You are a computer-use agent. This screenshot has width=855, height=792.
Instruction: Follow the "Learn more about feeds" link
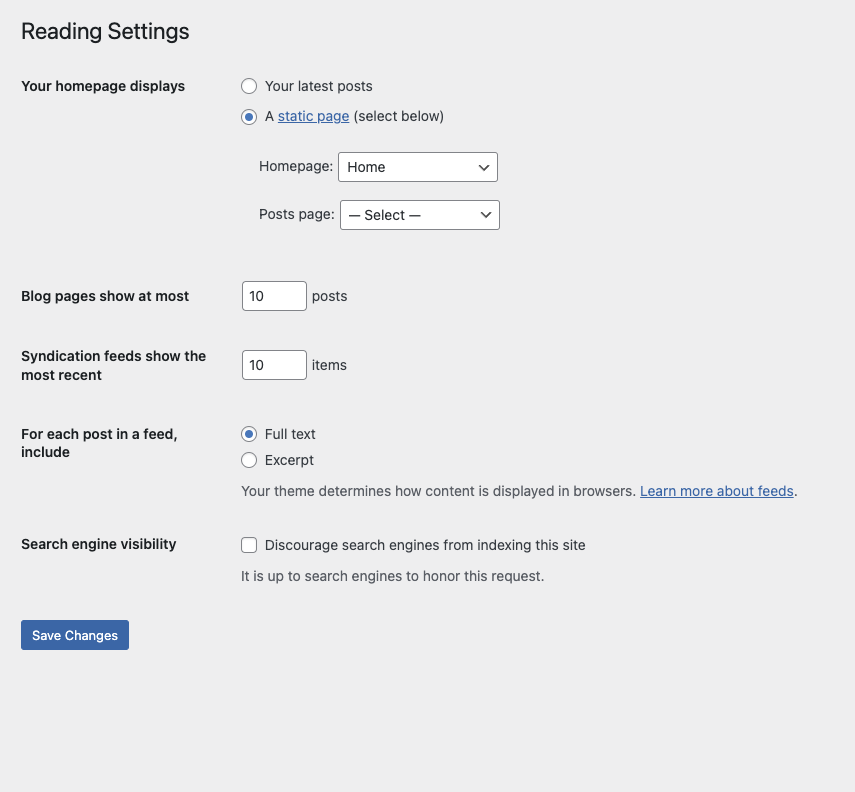point(716,491)
